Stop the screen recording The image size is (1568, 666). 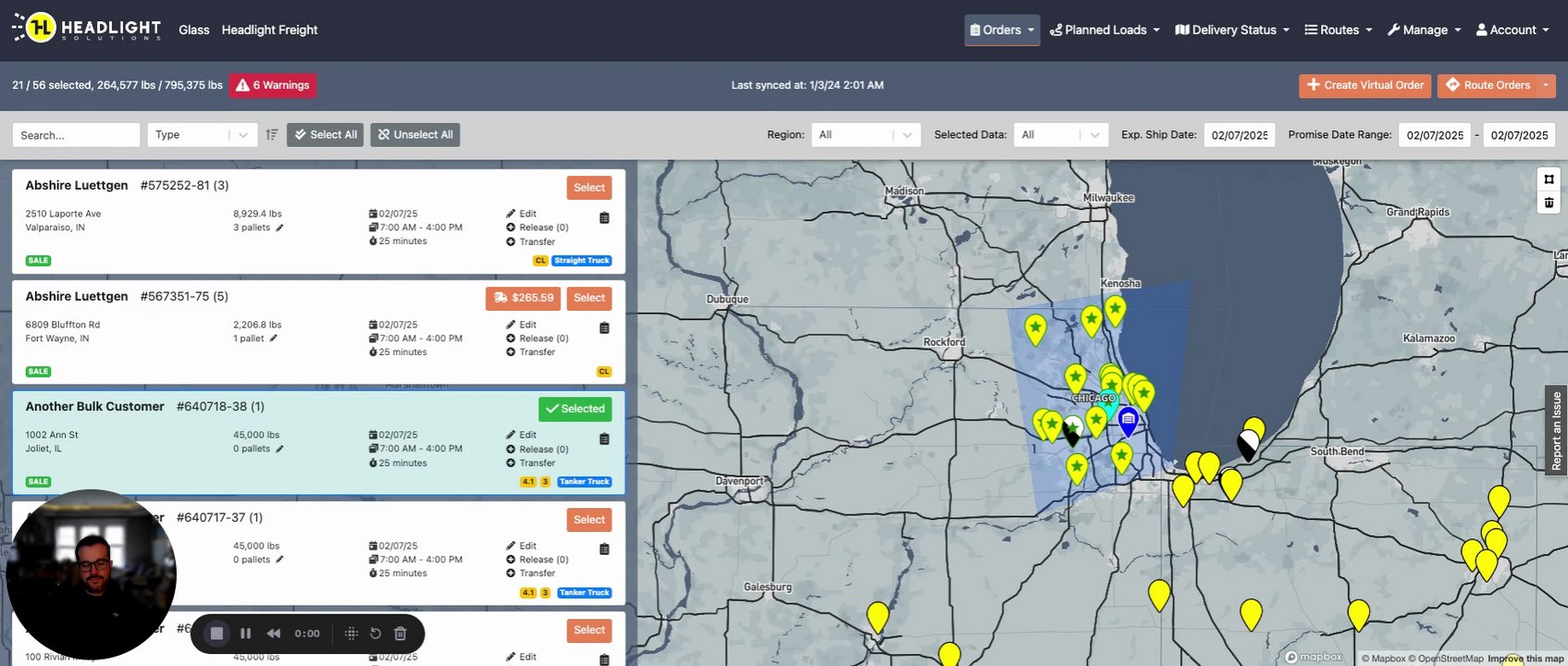coord(216,634)
